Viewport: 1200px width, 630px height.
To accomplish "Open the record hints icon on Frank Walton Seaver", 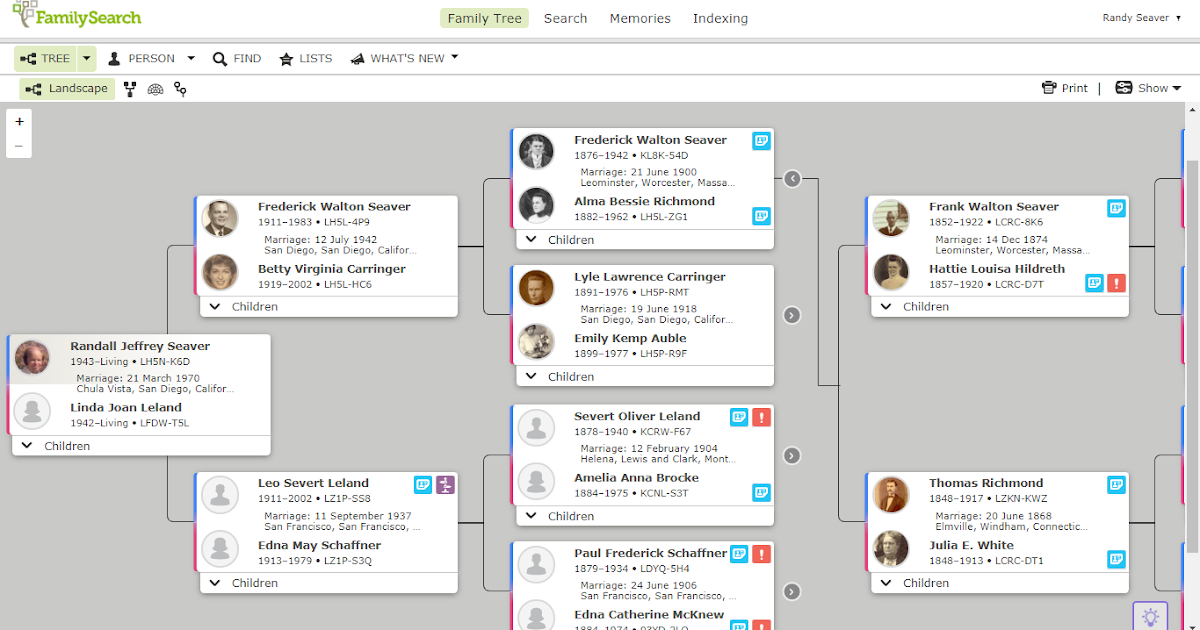I will pyautogui.click(x=1114, y=208).
